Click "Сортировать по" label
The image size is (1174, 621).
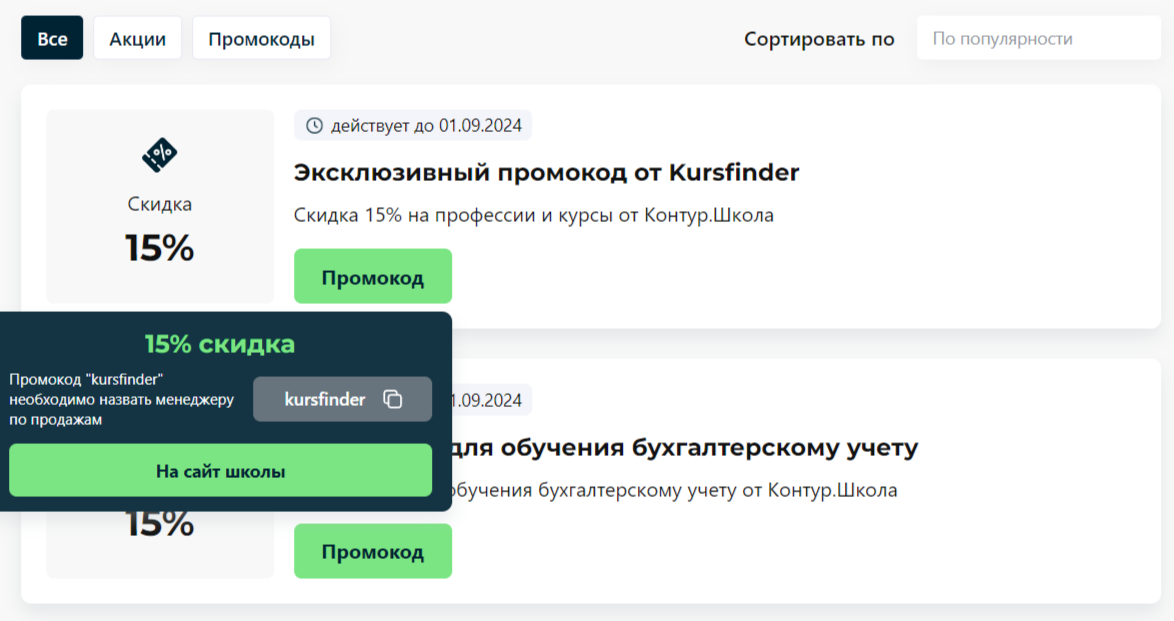coord(819,39)
